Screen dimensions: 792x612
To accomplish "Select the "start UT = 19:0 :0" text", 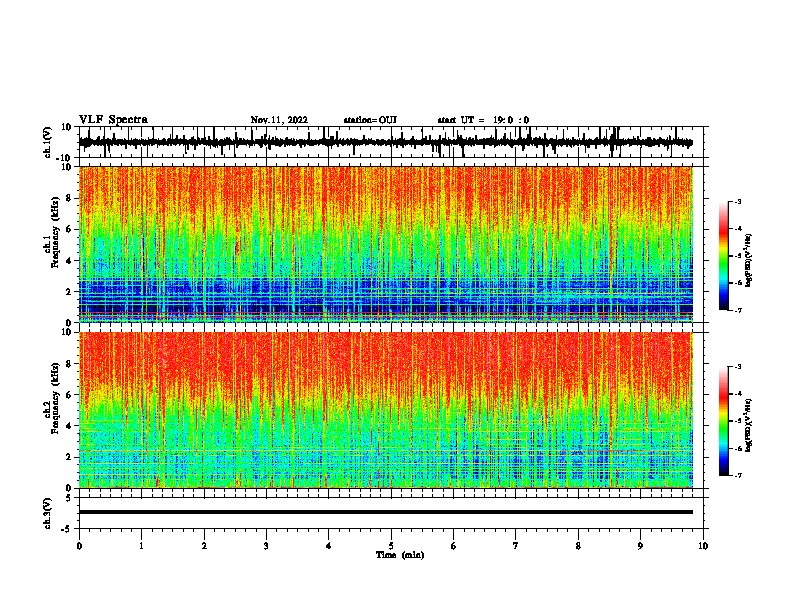I will pos(483,120).
